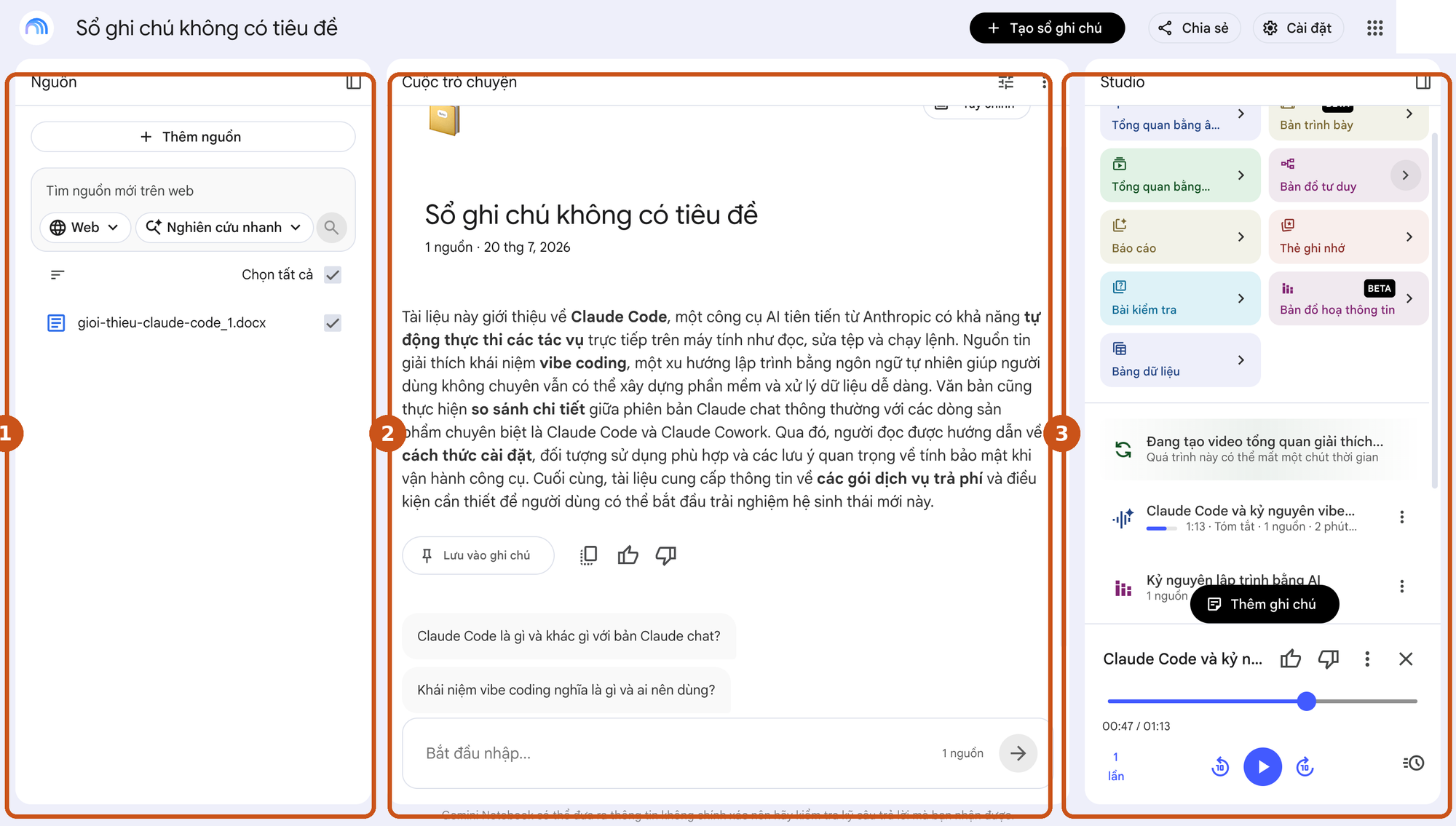
Task: Click the sort icon beside Chọn tất cả
Action: 58,274
